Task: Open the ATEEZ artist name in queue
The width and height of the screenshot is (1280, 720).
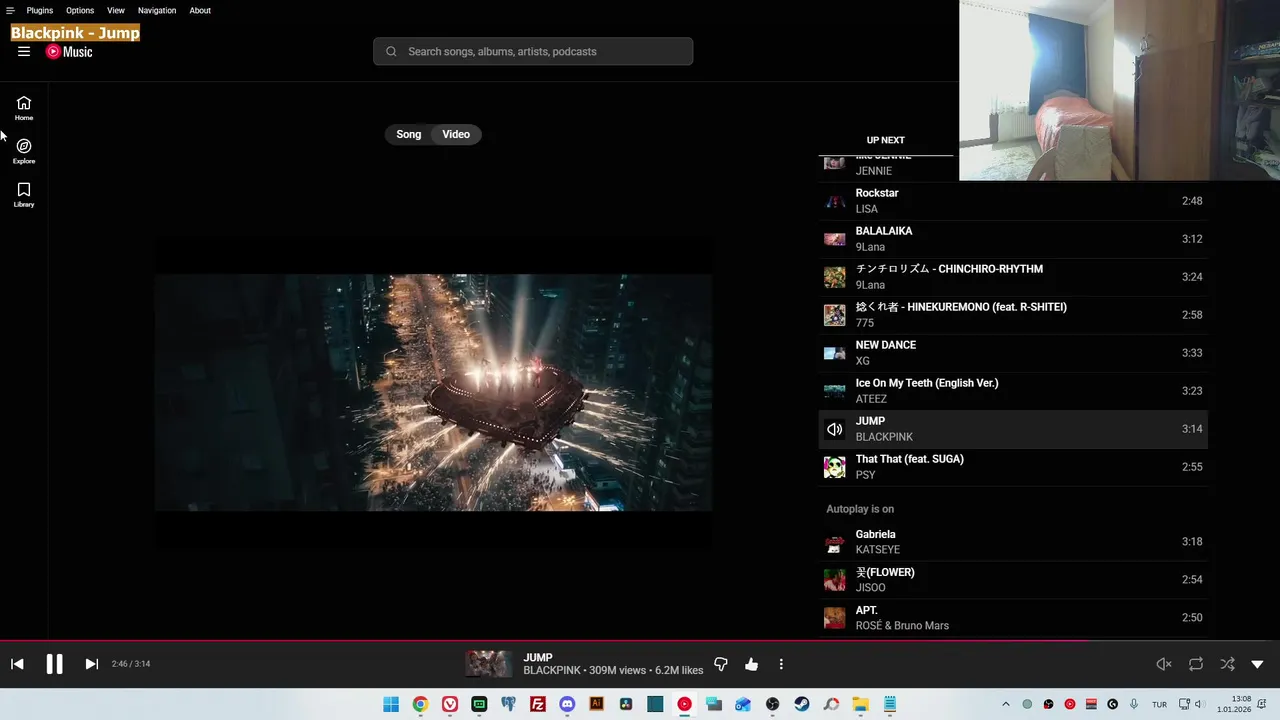Action: pos(871,399)
